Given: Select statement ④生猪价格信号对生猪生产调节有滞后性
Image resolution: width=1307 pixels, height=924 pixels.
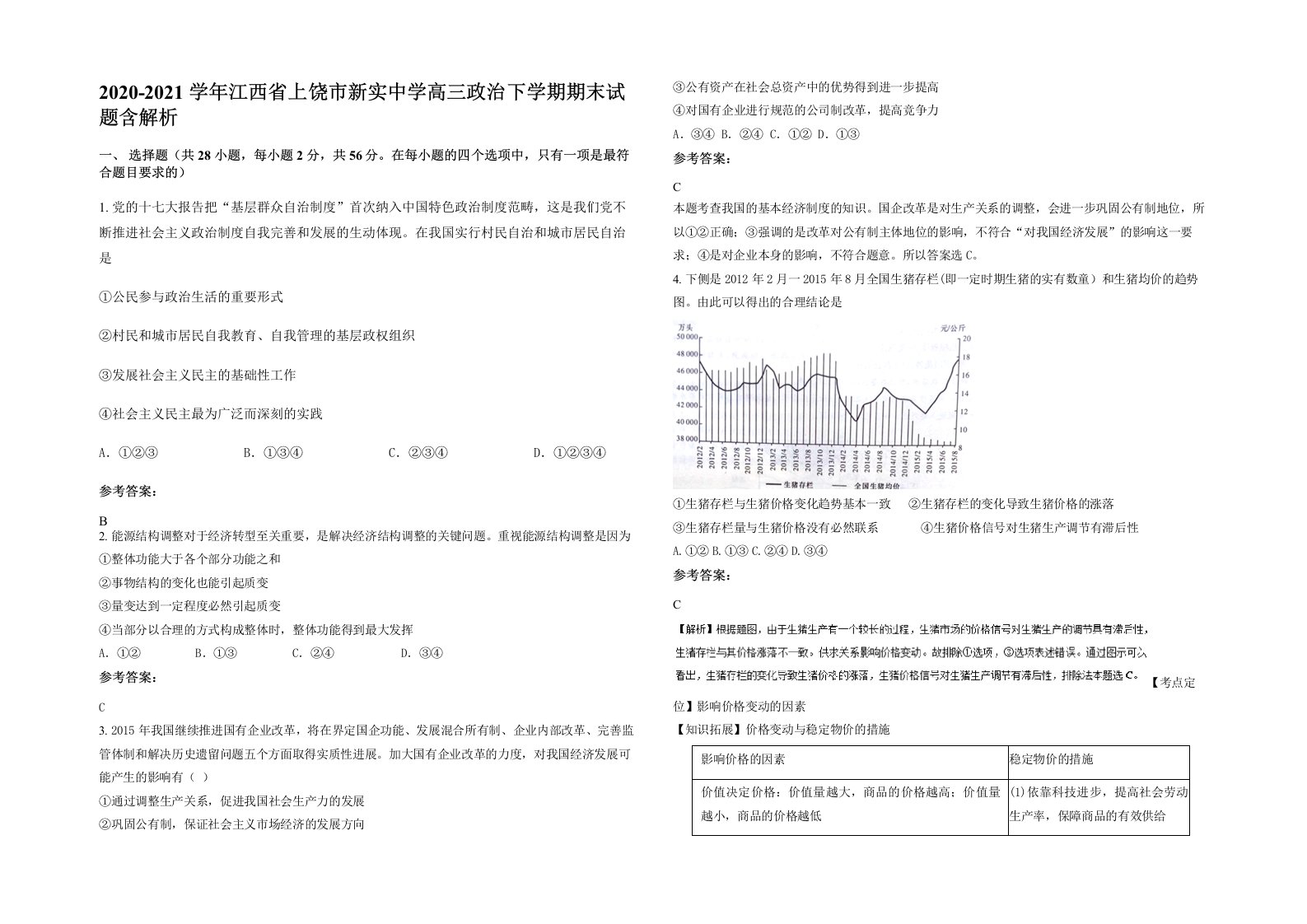Looking at the screenshot, I should (x=1029, y=528).
